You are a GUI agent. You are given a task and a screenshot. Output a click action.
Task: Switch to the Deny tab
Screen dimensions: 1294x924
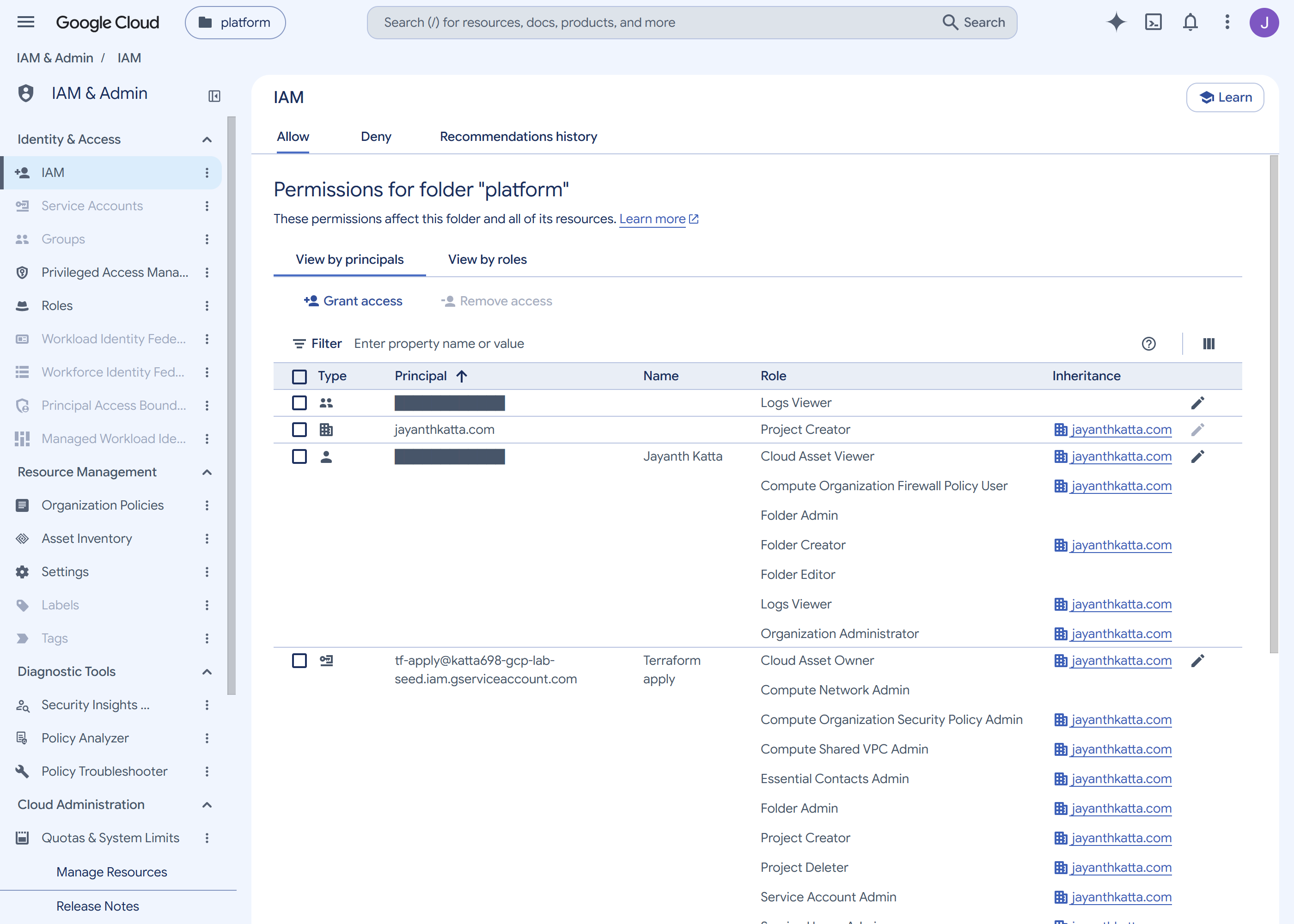click(x=376, y=137)
